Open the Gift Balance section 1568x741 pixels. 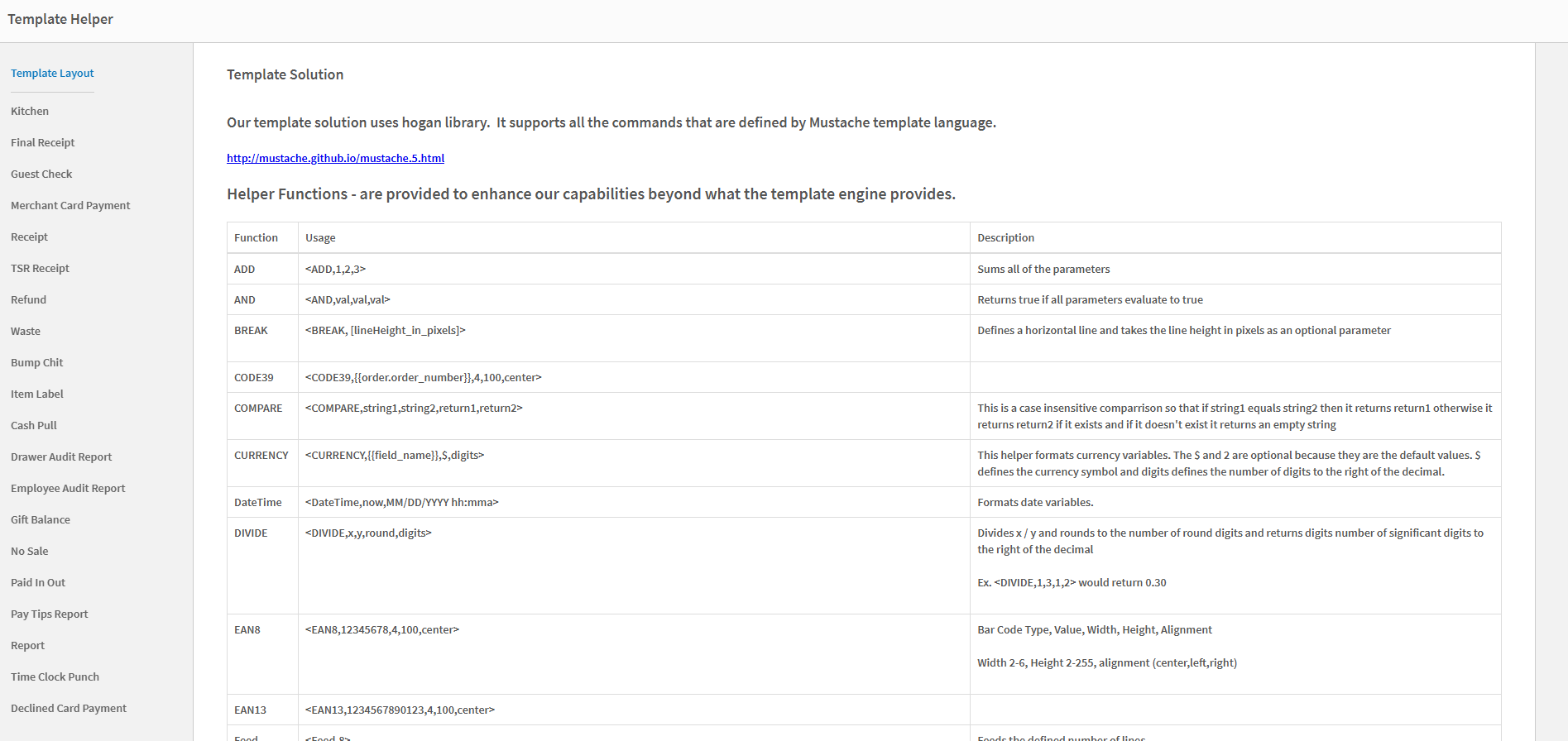(x=40, y=519)
